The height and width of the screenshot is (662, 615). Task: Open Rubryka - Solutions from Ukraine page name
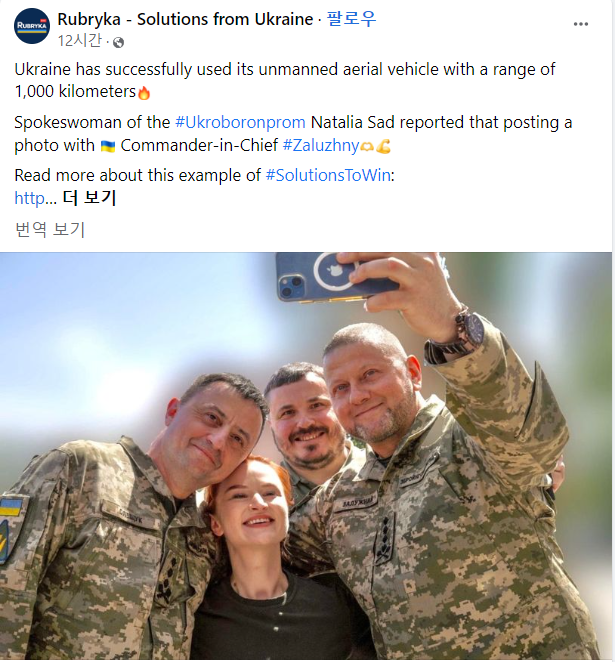pos(185,19)
